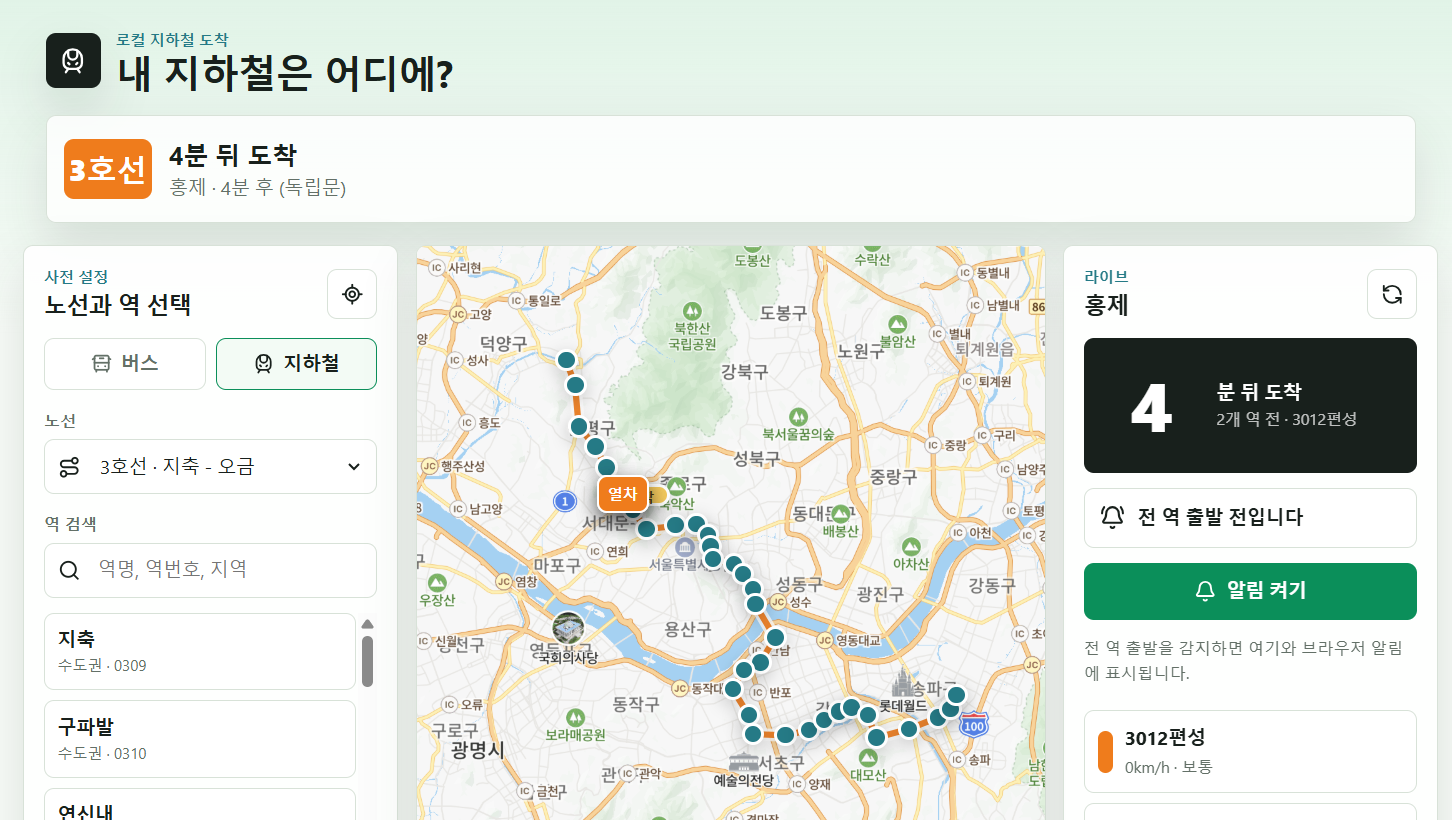Click the dark 4 분 뒤 도착 card
The width and height of the screenshot is (1452, 820).
point(1250,405)
